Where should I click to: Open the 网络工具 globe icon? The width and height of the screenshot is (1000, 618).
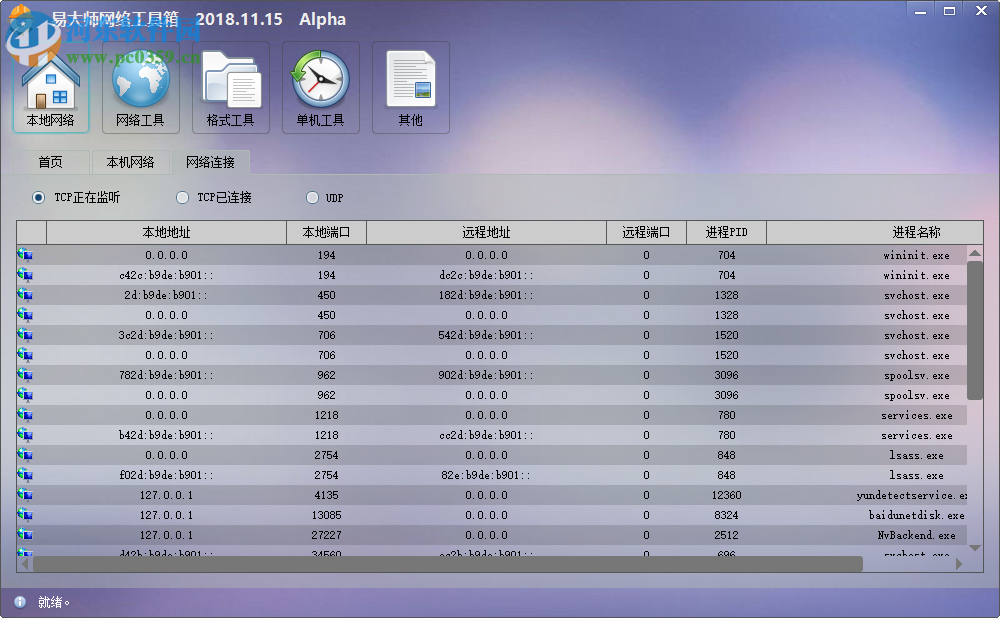click(141, 87)
